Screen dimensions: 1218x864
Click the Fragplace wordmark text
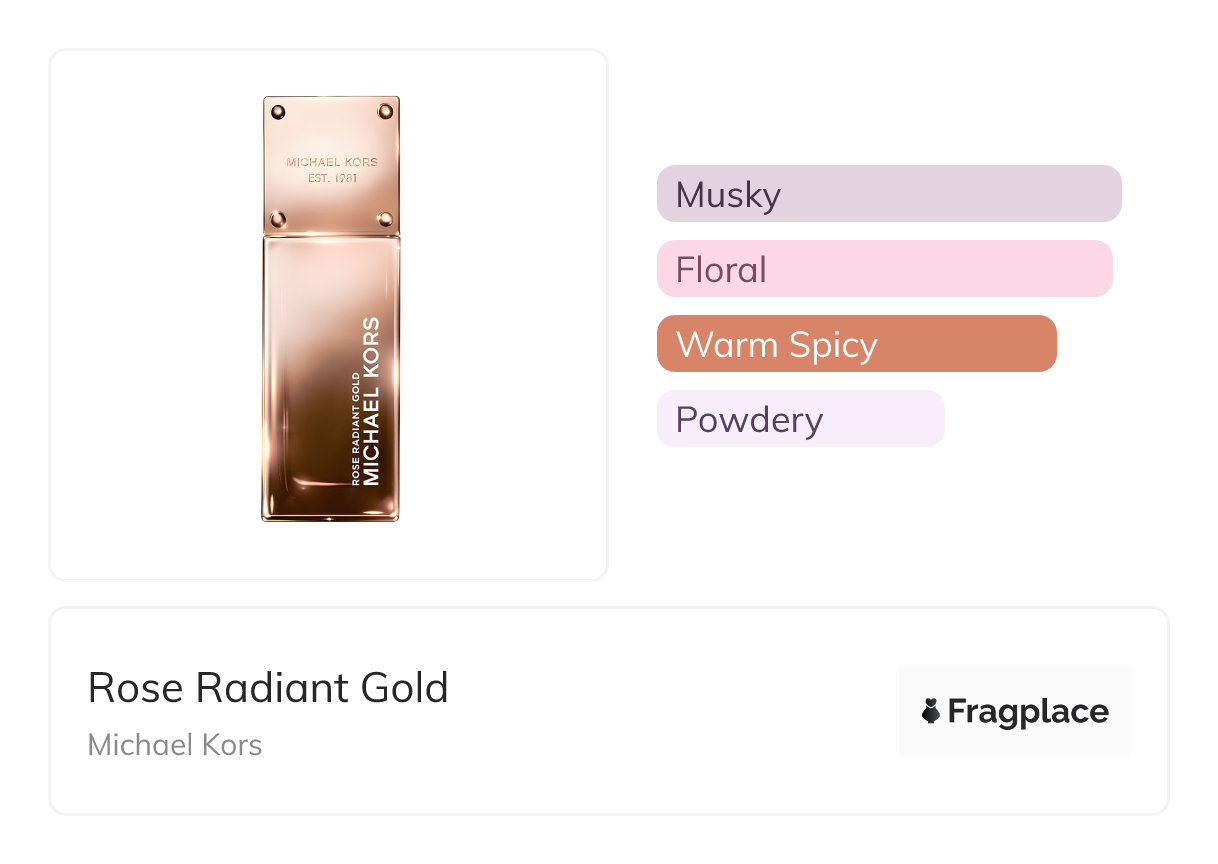(1028, 712)
